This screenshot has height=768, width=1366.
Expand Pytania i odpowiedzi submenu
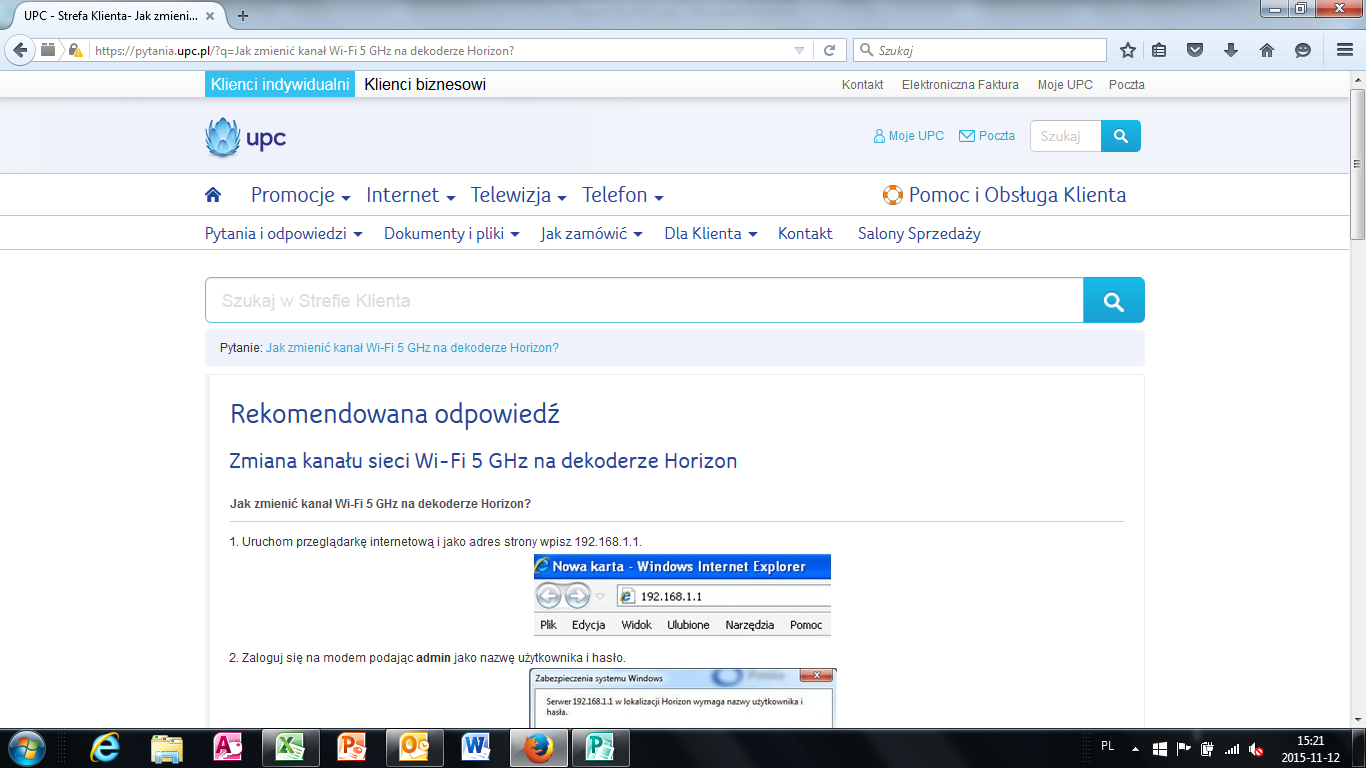coord(284,233)
